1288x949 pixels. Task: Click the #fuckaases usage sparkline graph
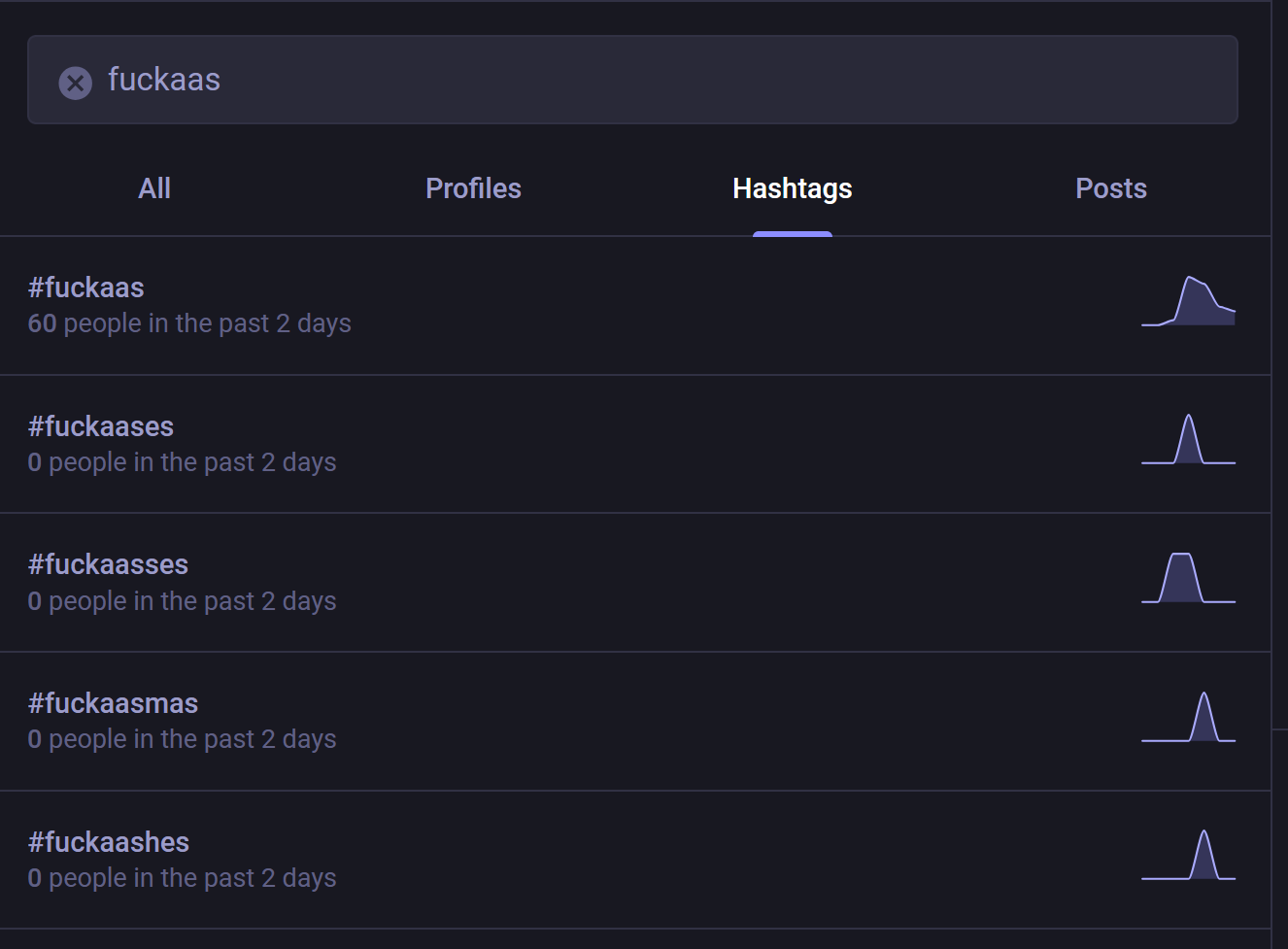point(1188,441)
